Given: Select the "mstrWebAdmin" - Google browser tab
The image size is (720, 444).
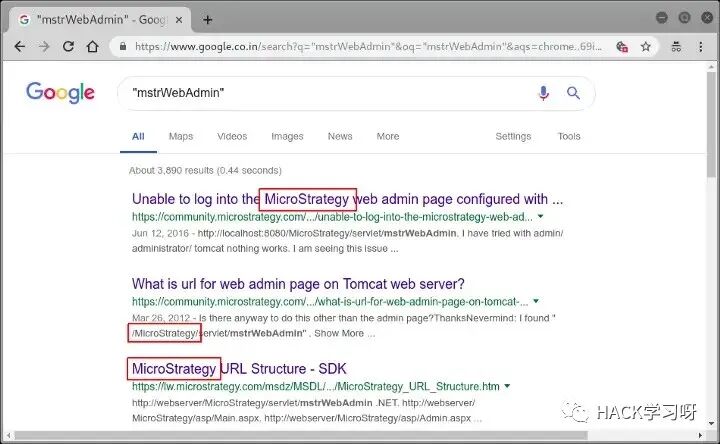Looking at the screenshot, I should [x=99, y=20].
